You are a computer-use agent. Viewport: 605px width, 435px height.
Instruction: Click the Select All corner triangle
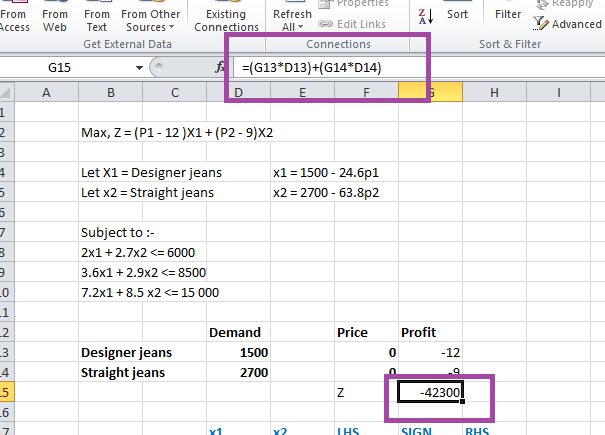(x=6, y=93)
